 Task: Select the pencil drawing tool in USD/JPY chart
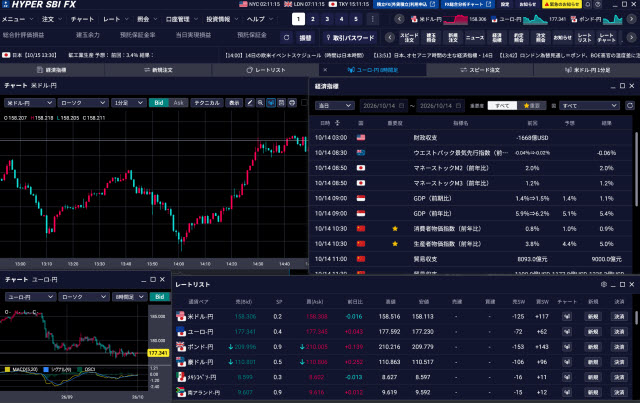point(250,103)
